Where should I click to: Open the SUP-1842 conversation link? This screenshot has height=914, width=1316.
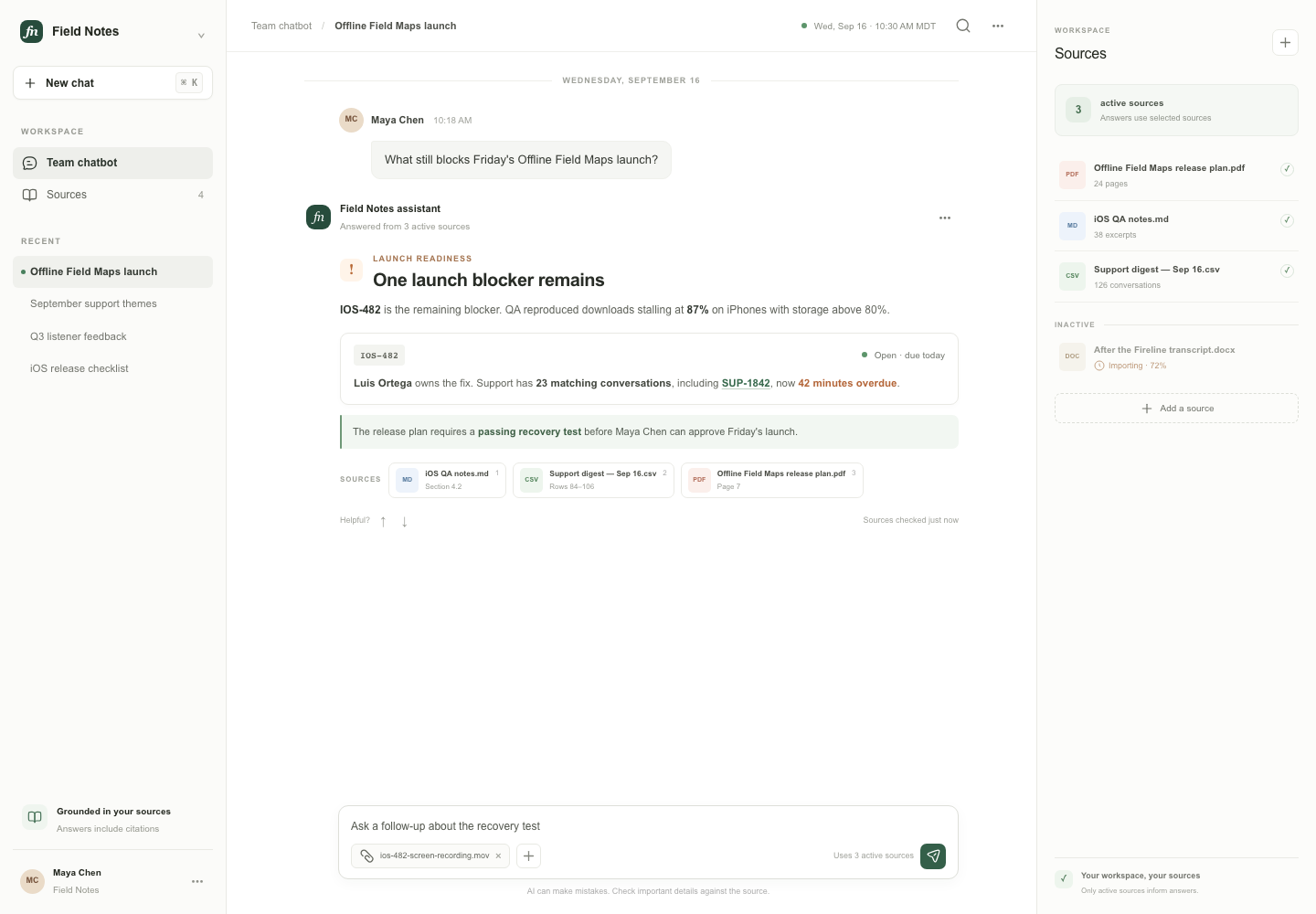pos(746,383)
